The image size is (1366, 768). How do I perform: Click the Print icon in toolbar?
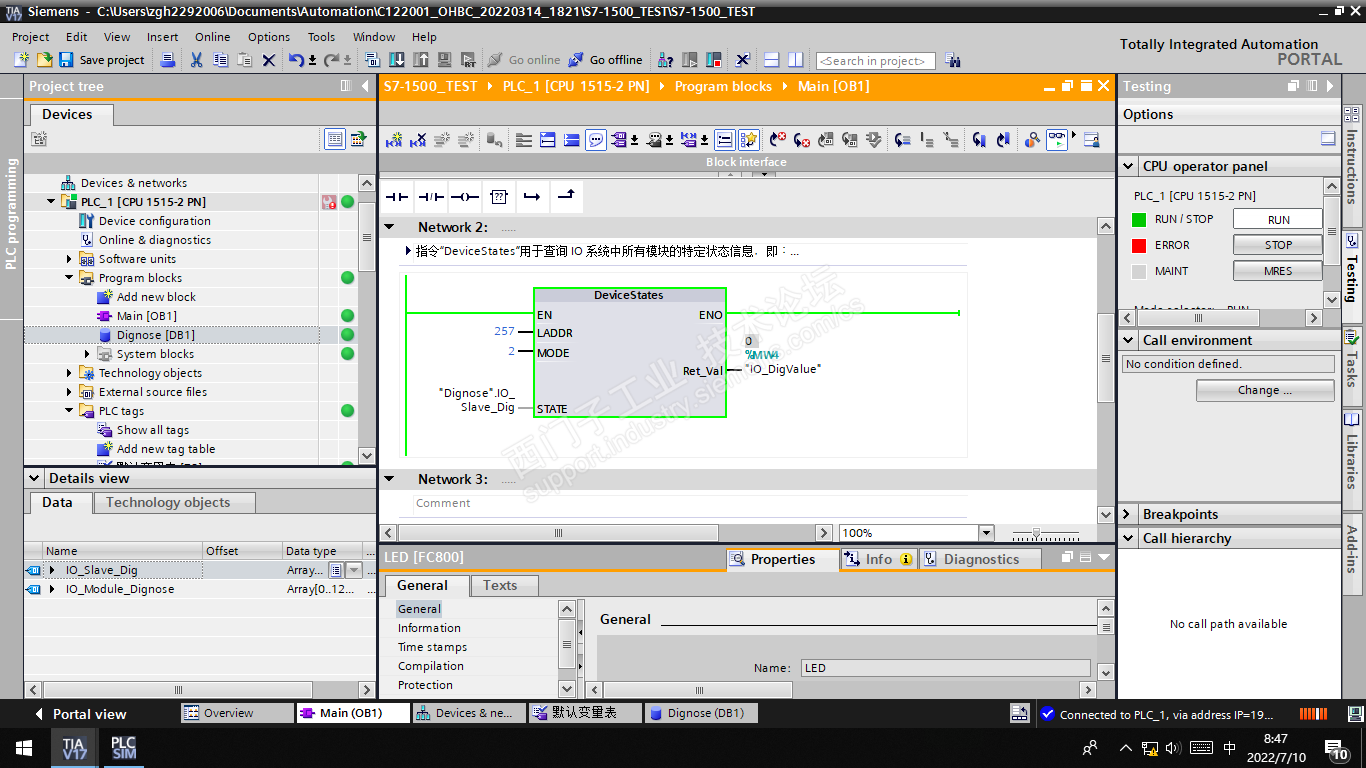coord(168,60)
